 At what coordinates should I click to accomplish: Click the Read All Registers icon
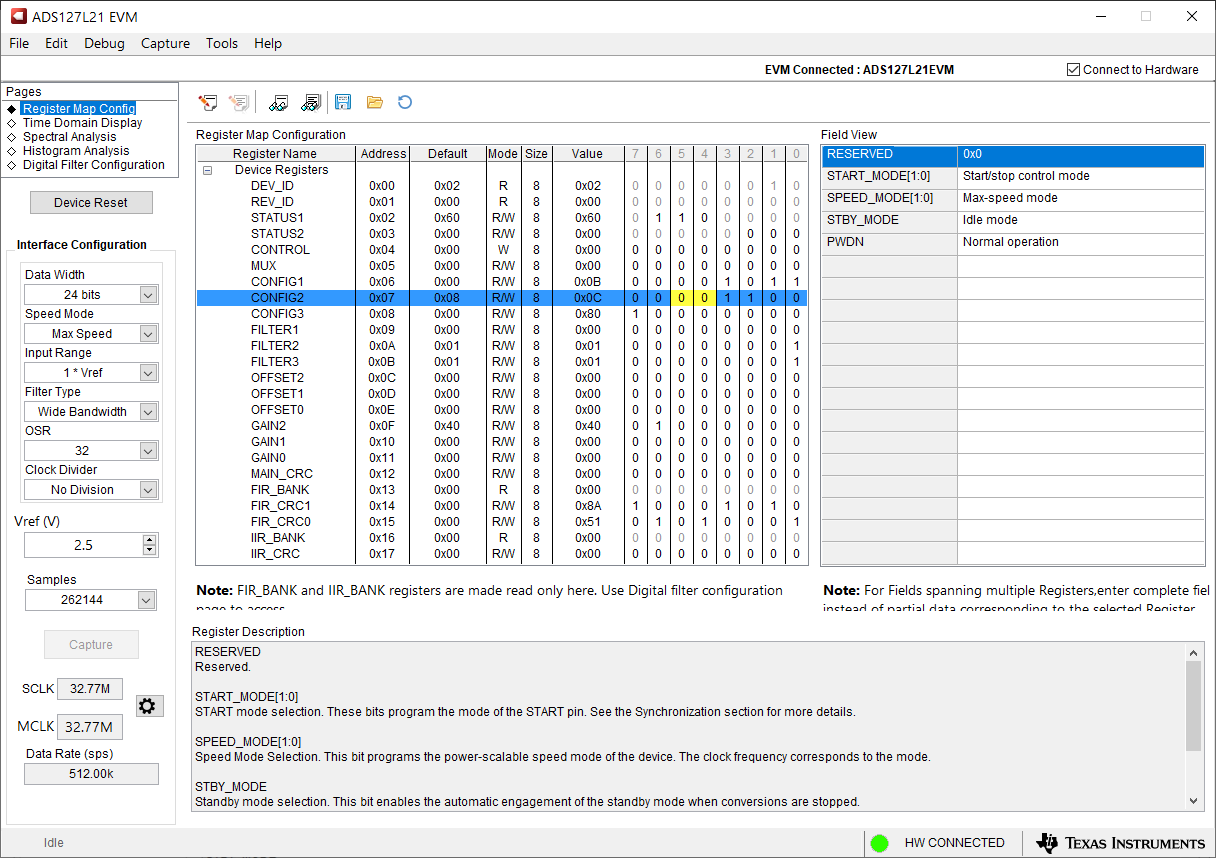click(310, 101)
